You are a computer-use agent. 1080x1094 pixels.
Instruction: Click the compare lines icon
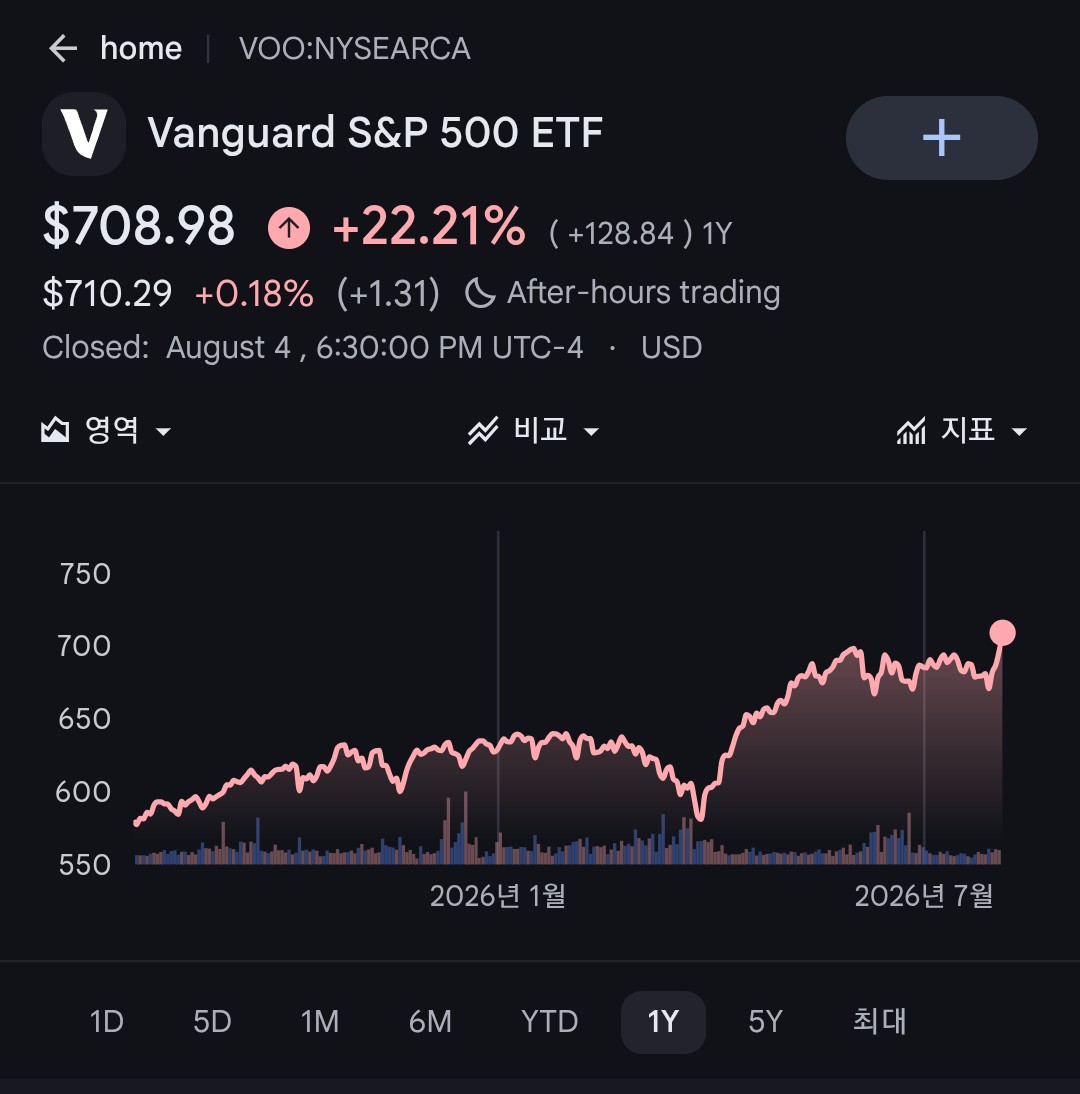483,430
